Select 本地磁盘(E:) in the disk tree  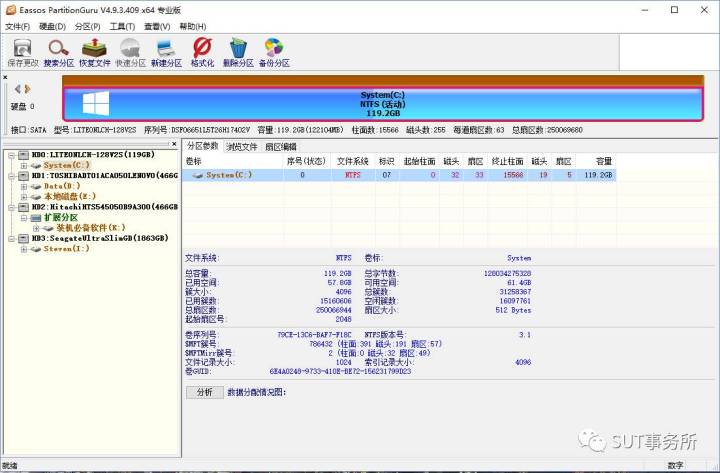pos(70,197)
